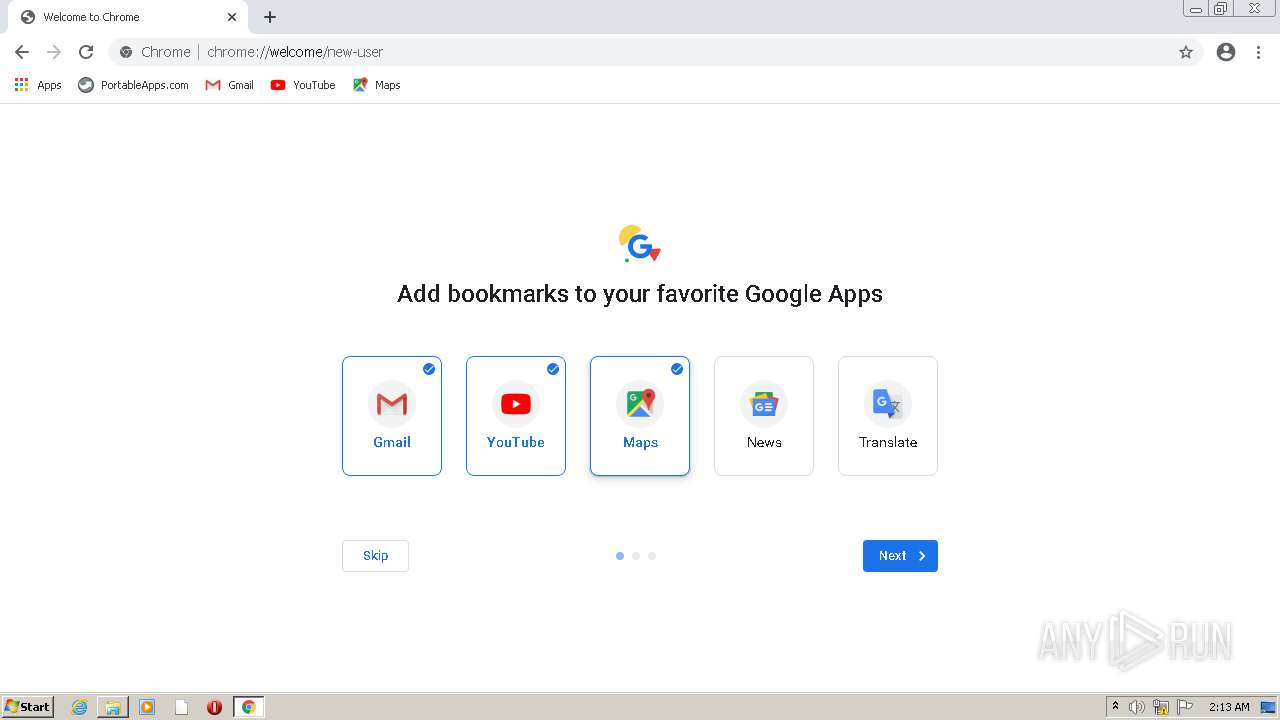Click the Show desktop tray icon
This screenshot has height=720, width=1280.
pyautogui.click(x=1268, y=707)
